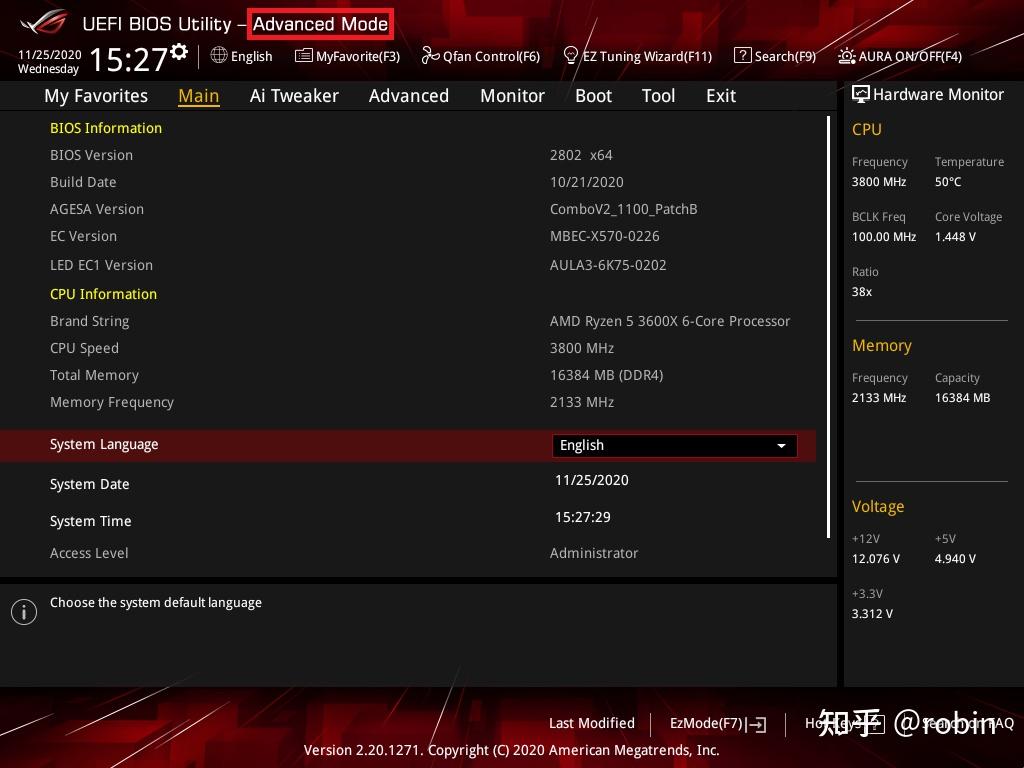1024x768 pixels.
Task: Click the MyFavorite list icon
Action: coord(304,56)
